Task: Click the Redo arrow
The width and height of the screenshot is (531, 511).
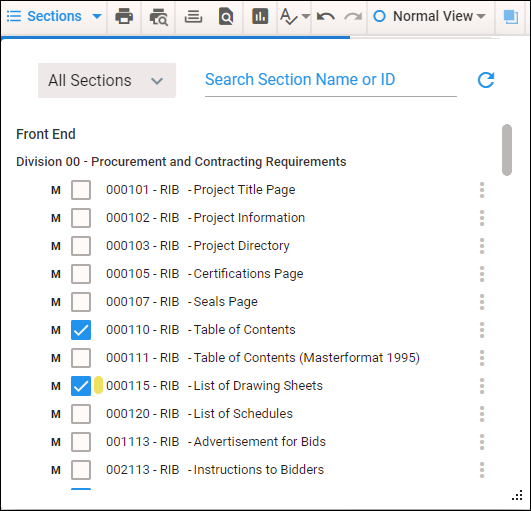Action: coord(353,16)
